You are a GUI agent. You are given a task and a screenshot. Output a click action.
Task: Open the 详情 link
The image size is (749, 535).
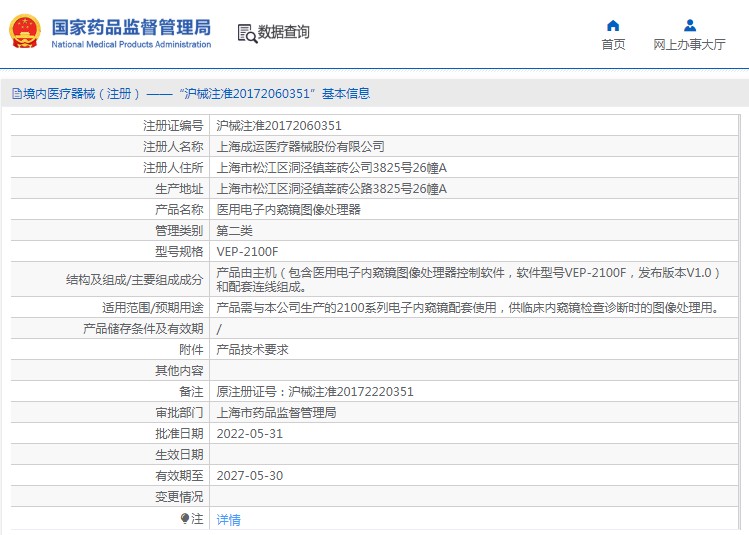click(x=228, y=519)
